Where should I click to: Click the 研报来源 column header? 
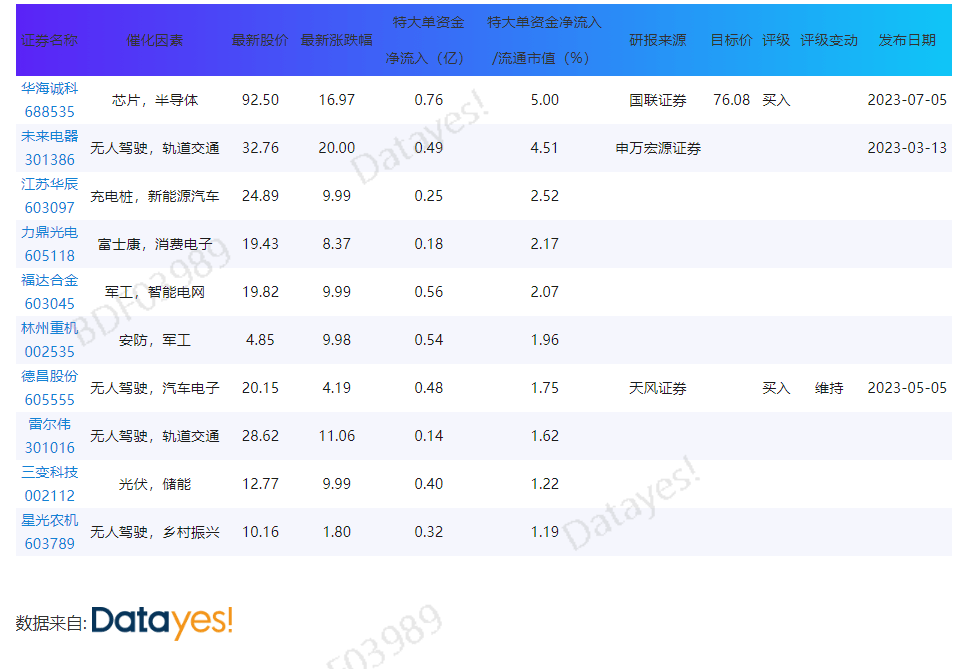(x=657, y=41)
